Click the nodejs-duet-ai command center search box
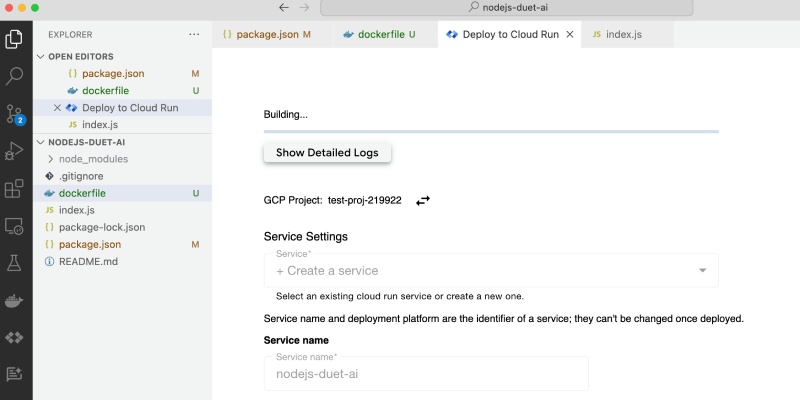The image size is (800, 400). click(507, 8)
